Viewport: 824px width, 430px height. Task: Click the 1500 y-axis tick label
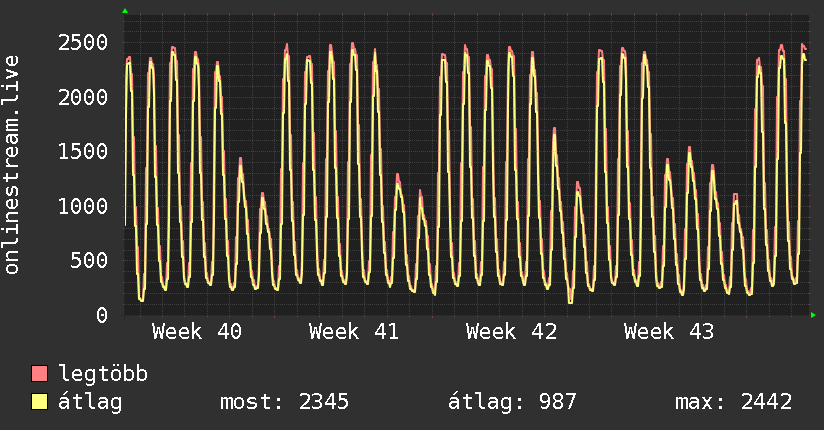83,151
